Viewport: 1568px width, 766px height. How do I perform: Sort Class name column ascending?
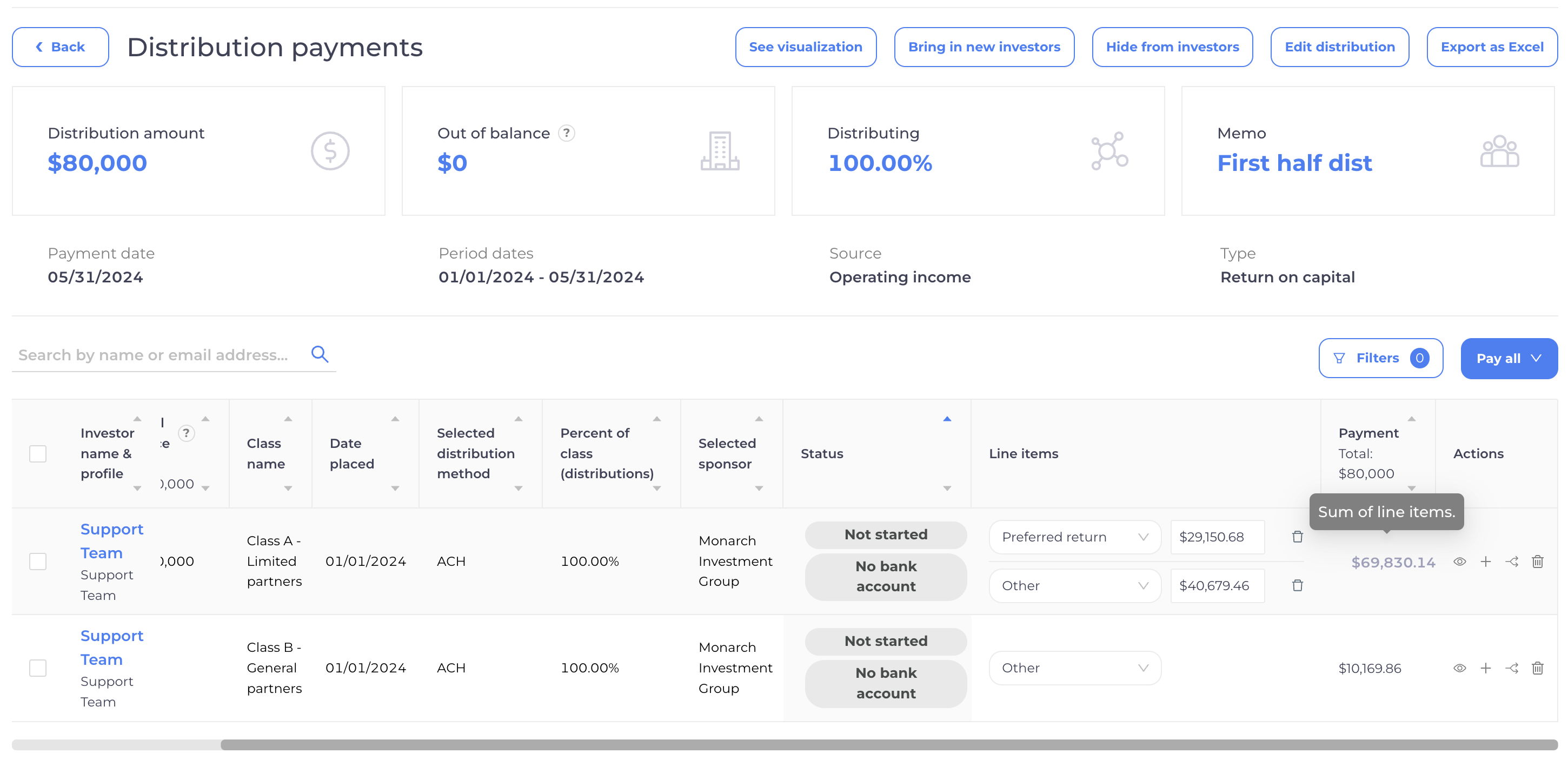pos(287,418)
